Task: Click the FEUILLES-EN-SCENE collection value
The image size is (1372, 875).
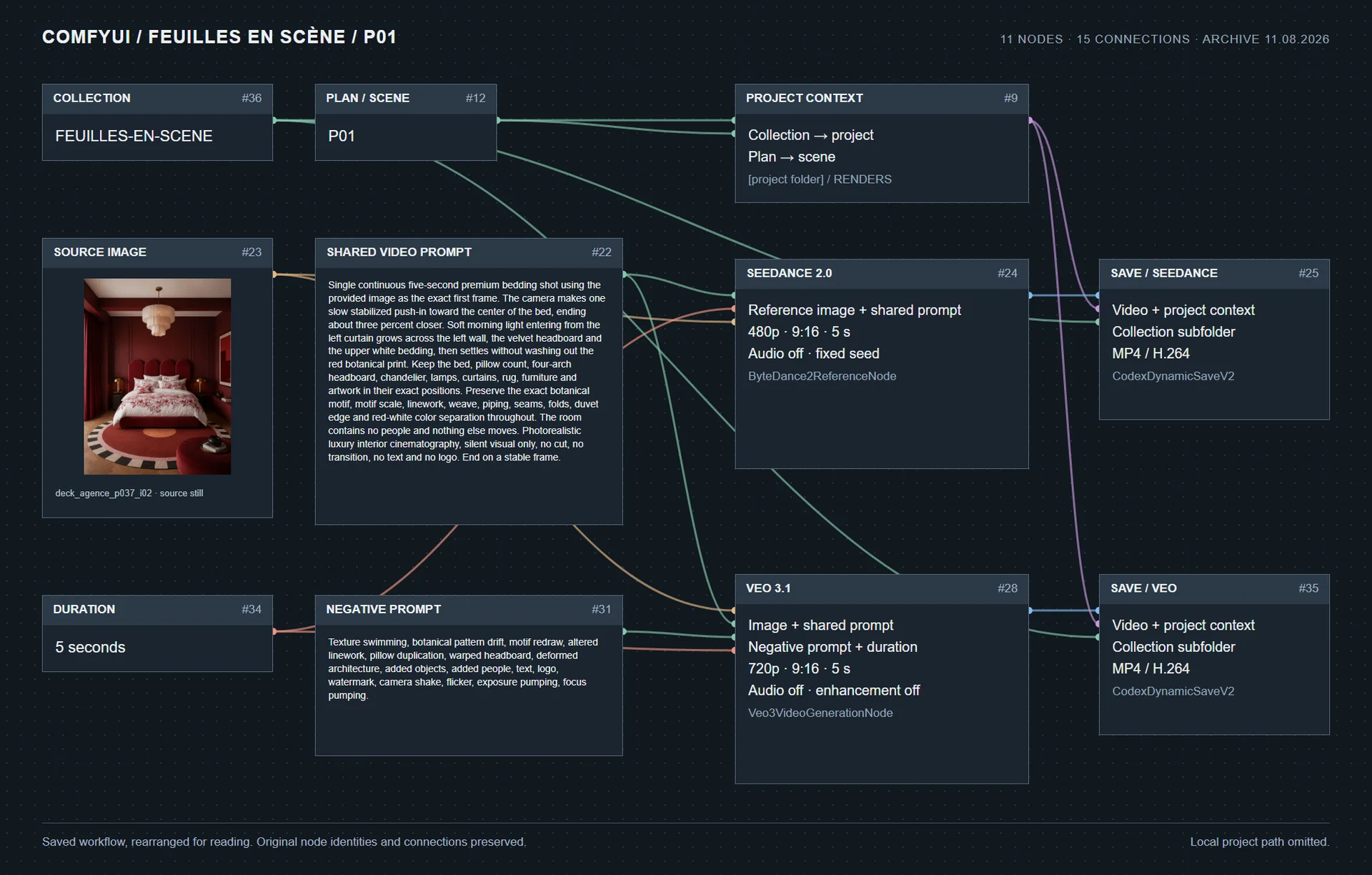Action: click(x=134, y=136)
